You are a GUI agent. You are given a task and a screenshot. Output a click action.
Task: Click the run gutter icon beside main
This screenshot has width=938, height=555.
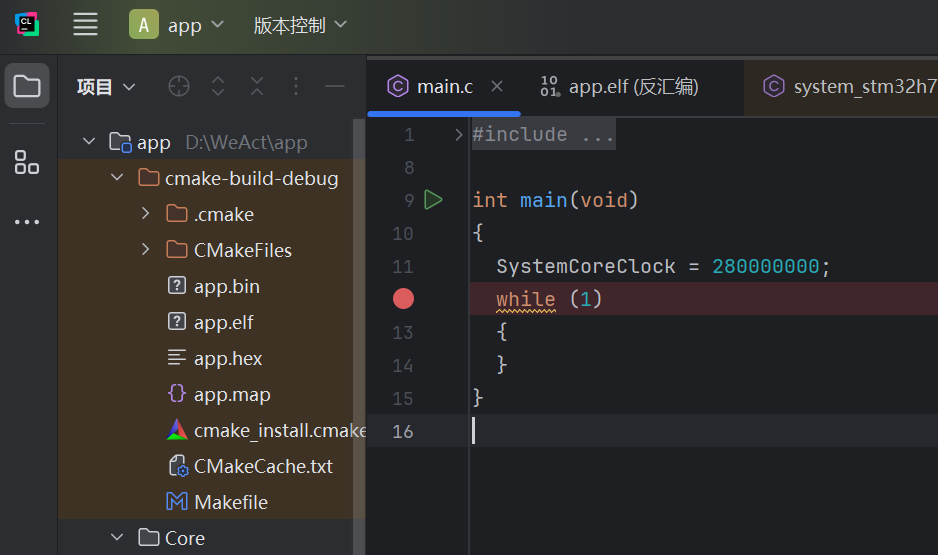click(x=433, y=200)
